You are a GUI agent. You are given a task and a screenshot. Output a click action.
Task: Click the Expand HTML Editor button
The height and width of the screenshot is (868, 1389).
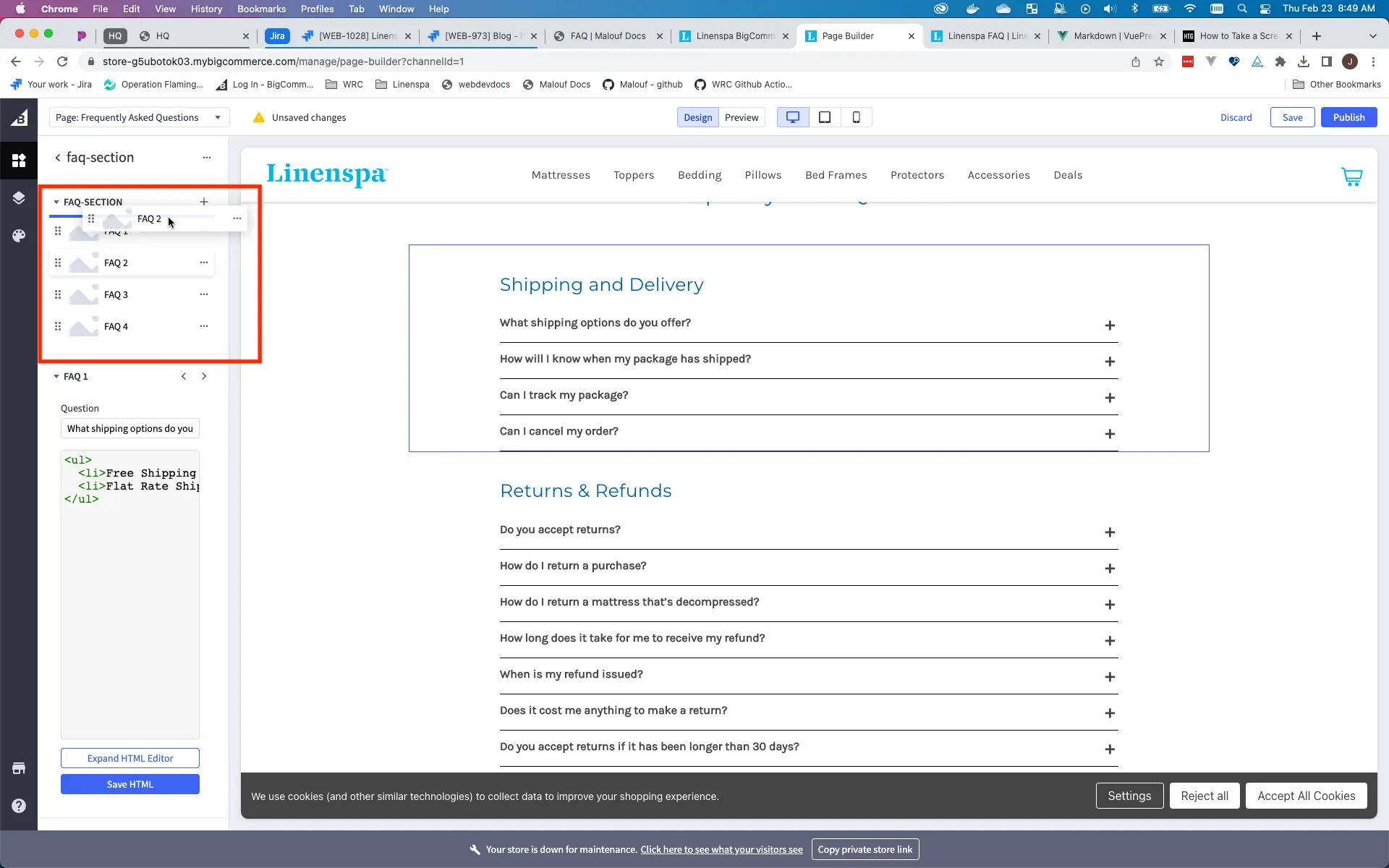click(x=130, y=757)
